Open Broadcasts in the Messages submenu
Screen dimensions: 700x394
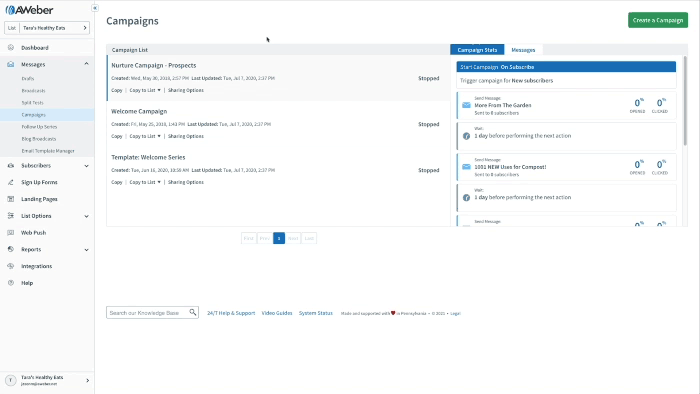coord(33,91)
